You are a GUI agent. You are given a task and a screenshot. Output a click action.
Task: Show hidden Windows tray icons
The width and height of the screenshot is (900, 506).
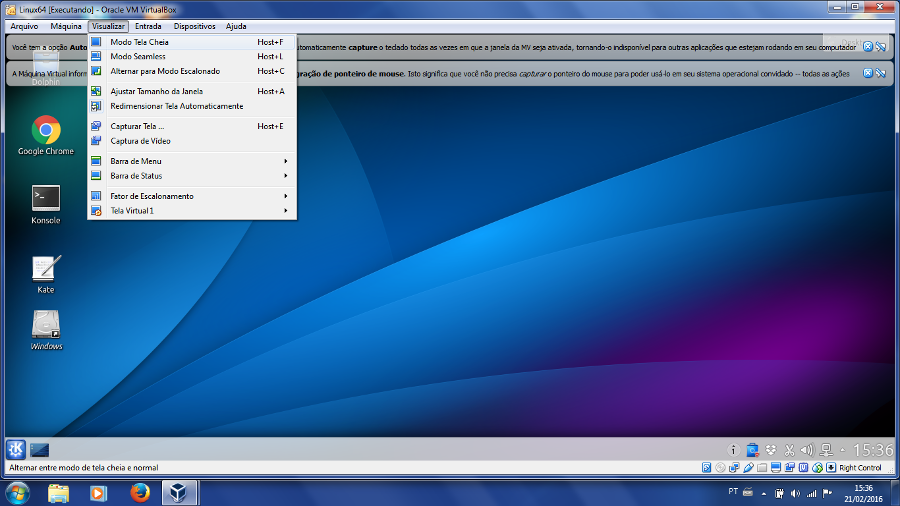pos(763,493)
